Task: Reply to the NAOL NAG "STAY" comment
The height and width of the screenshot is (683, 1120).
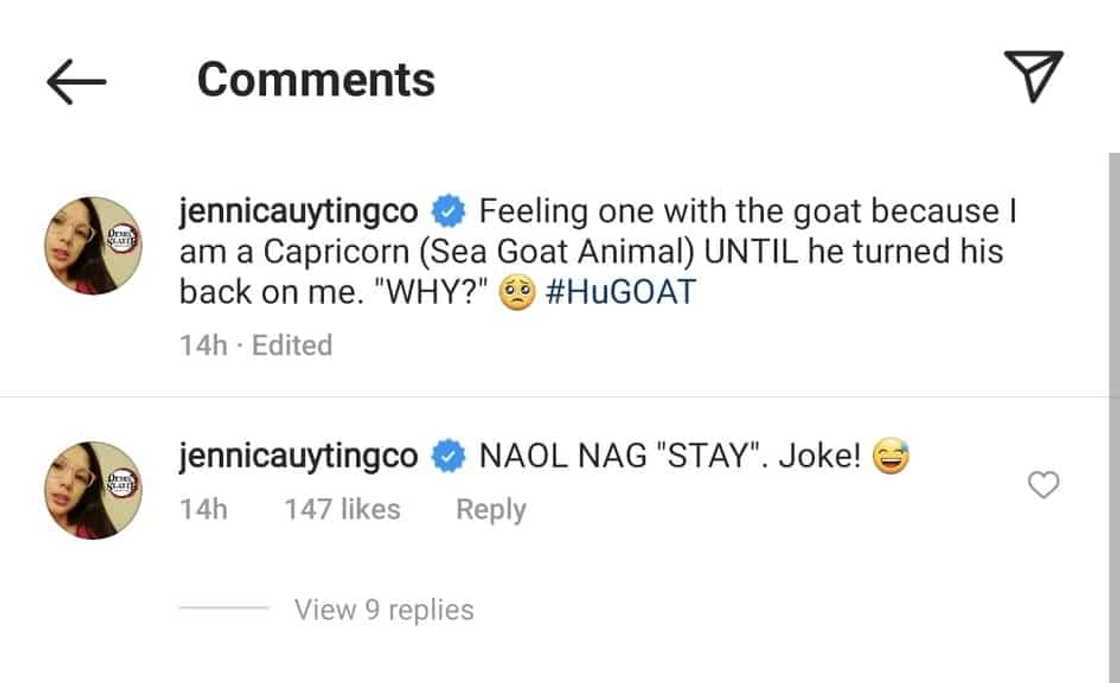Action: (490, 510)
